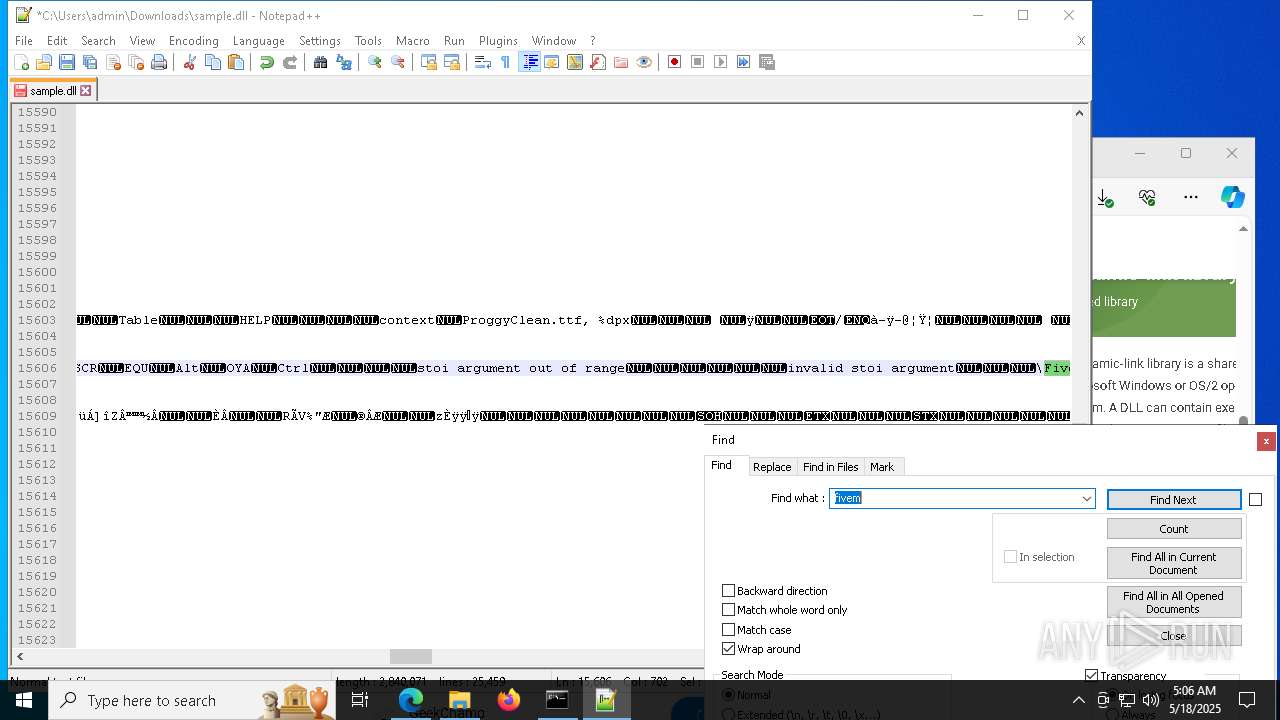Toggle the Word wrap toolbar icon
1280x720 pixels.
click(x=482, y=62)
